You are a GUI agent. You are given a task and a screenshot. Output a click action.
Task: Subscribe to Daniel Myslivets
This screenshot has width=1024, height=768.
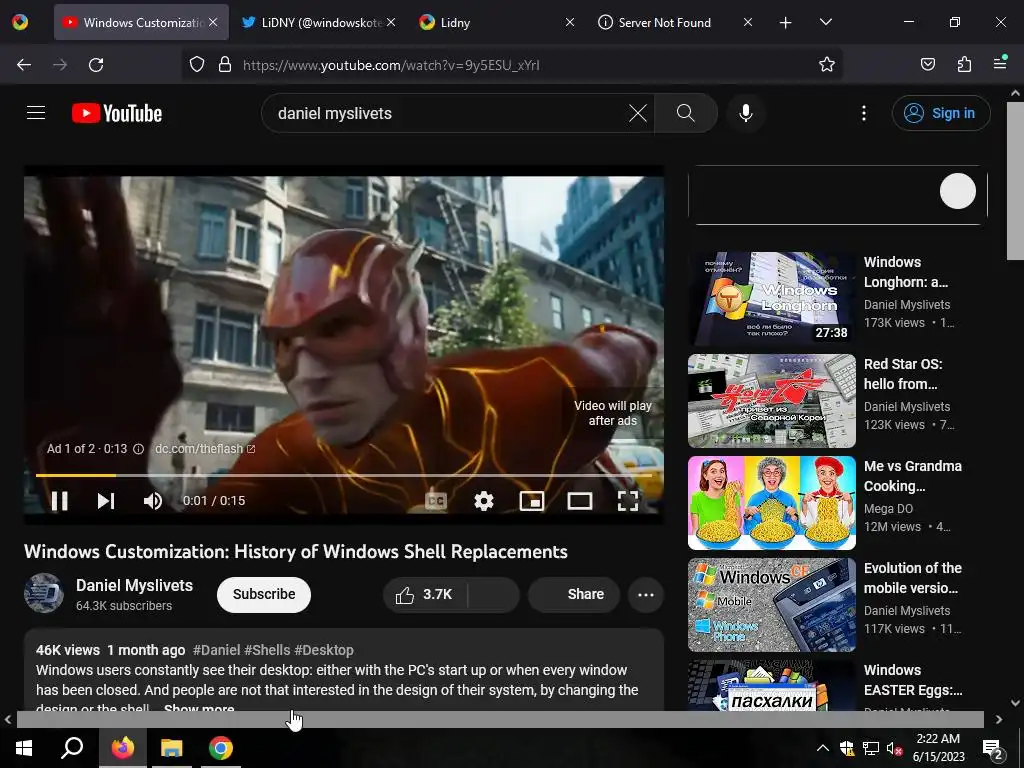[264, 594]
